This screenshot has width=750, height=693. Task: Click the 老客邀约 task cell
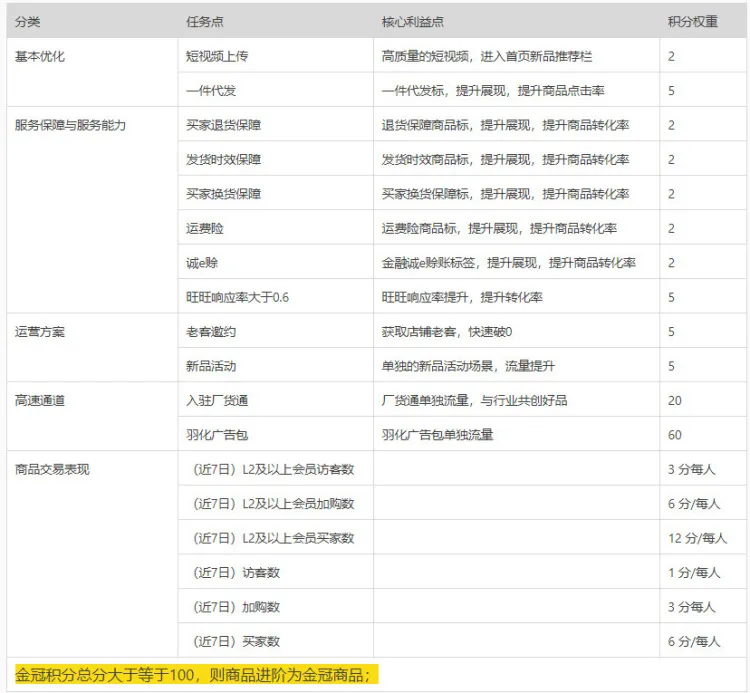pos(276,331)
